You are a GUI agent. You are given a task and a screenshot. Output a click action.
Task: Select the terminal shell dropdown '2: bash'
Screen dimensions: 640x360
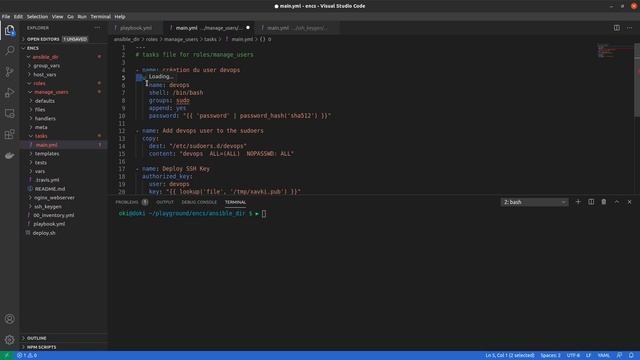pyautogui.click(x=534, y=202)
